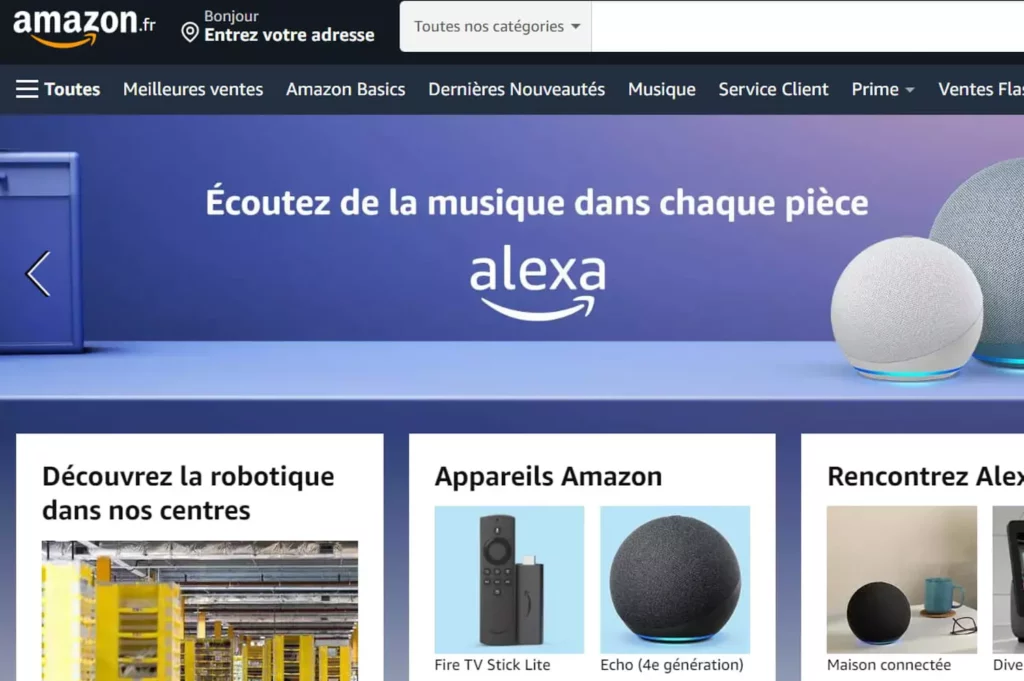Image resolution: width=1024 pixels, height=681 pixels.
Task: Expand the Prime menu dropdown arrow
Action: 910,90
